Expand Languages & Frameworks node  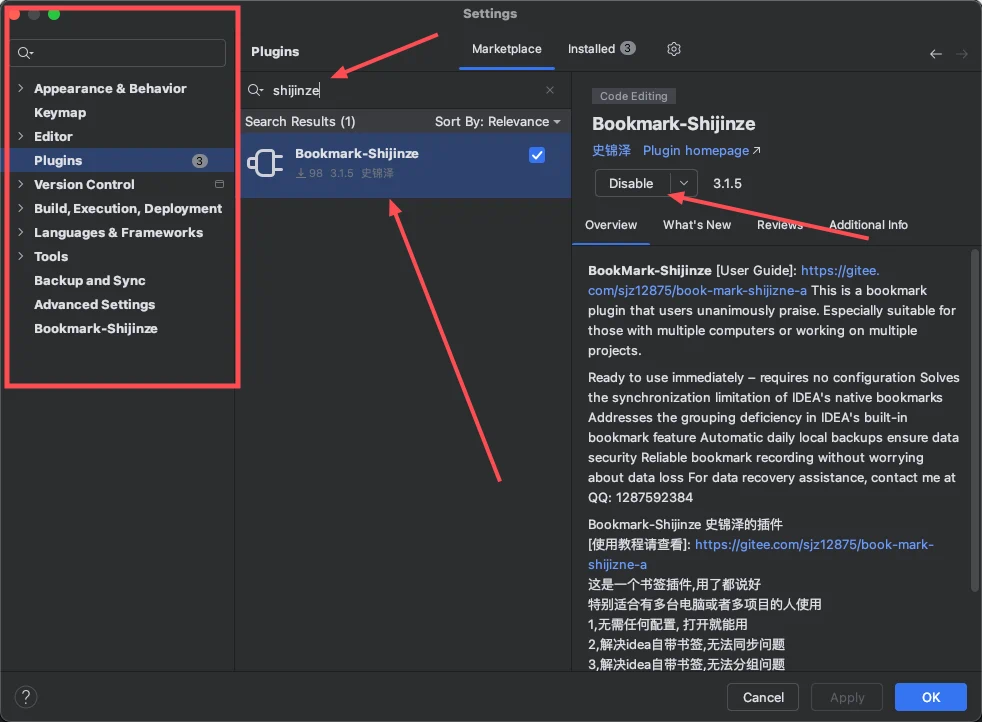21,232
